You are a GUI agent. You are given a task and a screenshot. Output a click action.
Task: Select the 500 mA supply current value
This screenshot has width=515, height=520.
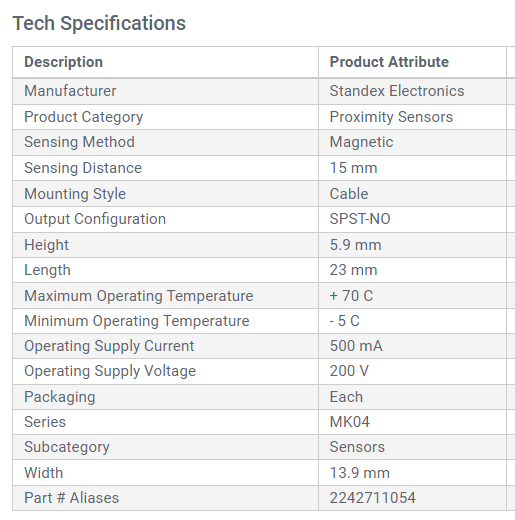coord(356,346)
